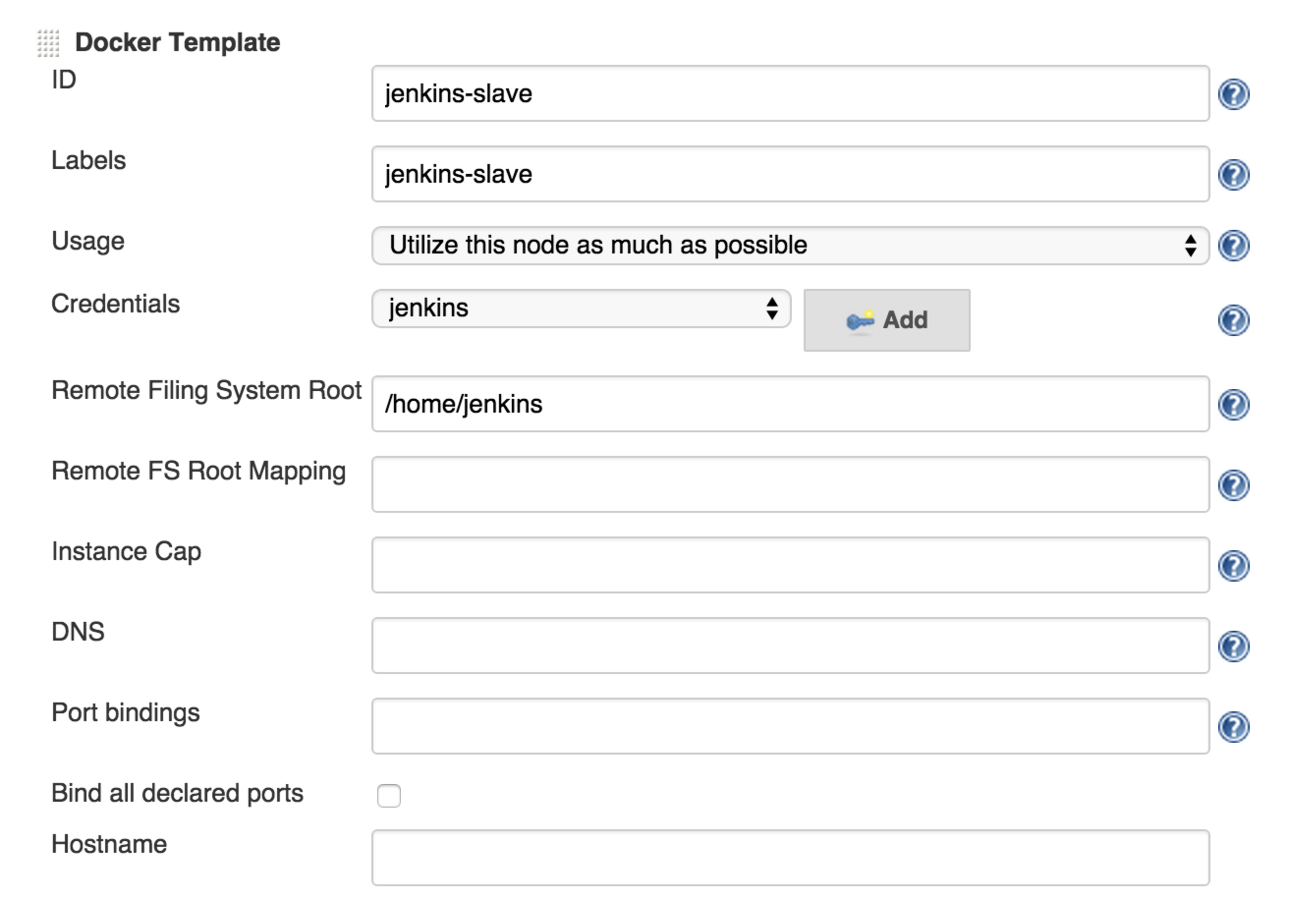This screenshot has height=900, width=1289.
Task: Click the Labels field label
Action: 89,160
